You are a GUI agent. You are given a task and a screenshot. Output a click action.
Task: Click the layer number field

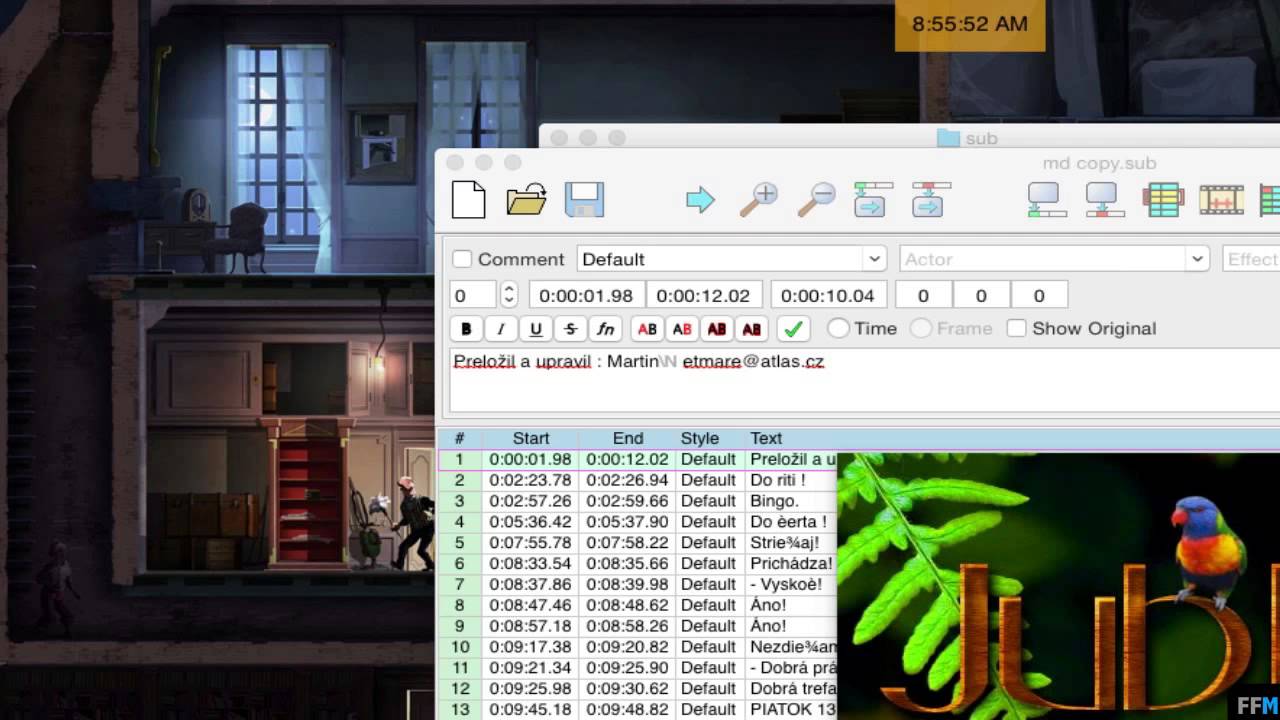click(473, 295)
